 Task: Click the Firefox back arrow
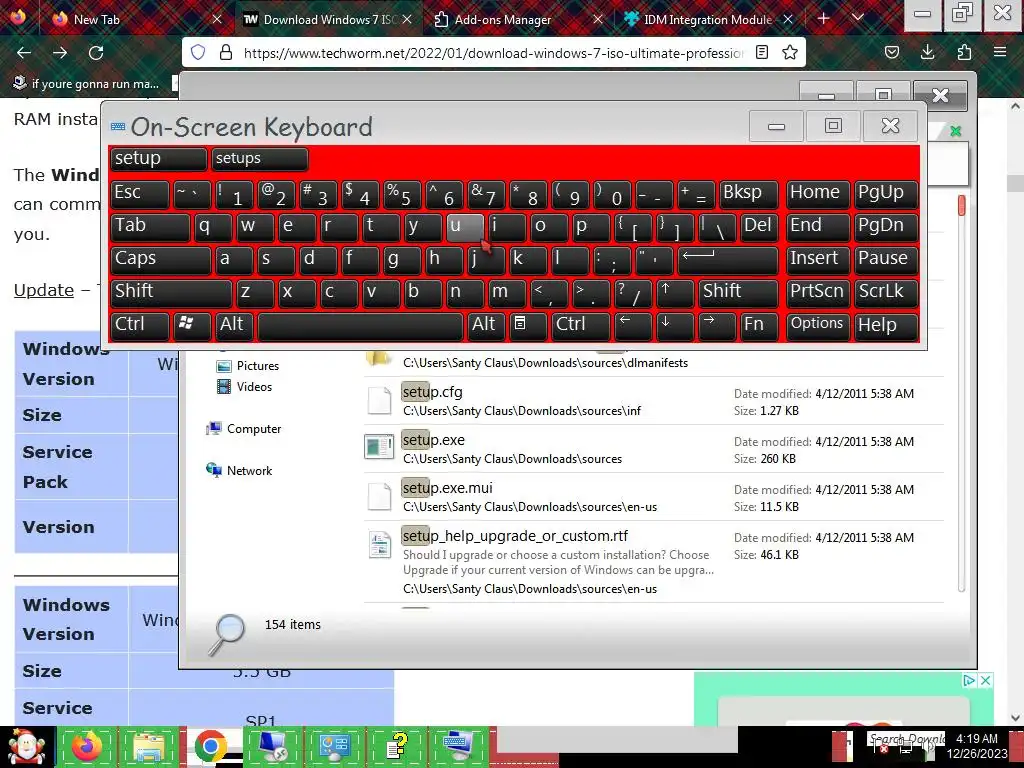pos(24,53)
